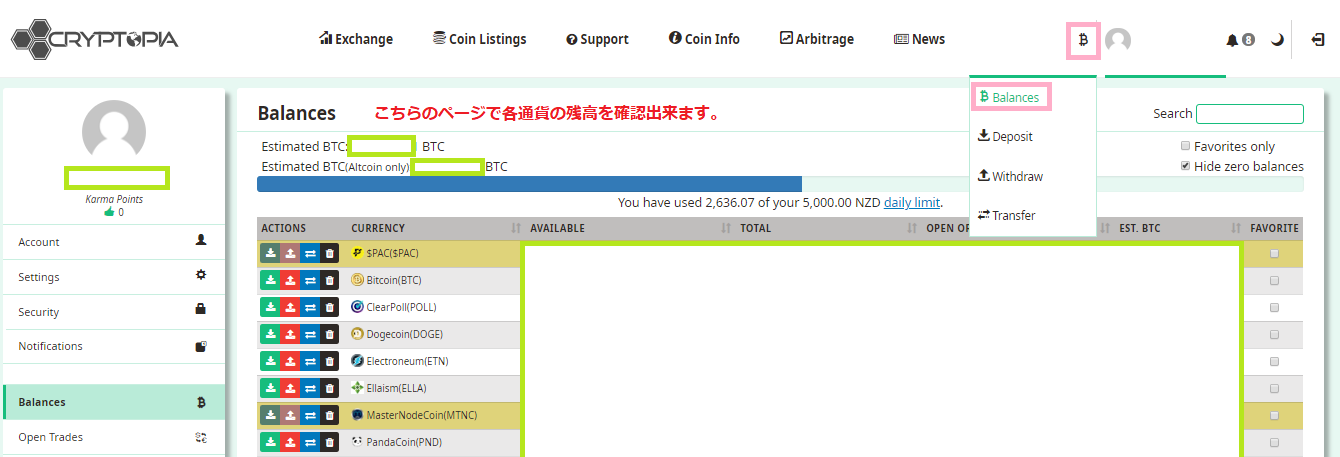This screenshot has height=457, width=1340.
Task: Open the Exchange menu
Action: [x=356, y=39]
